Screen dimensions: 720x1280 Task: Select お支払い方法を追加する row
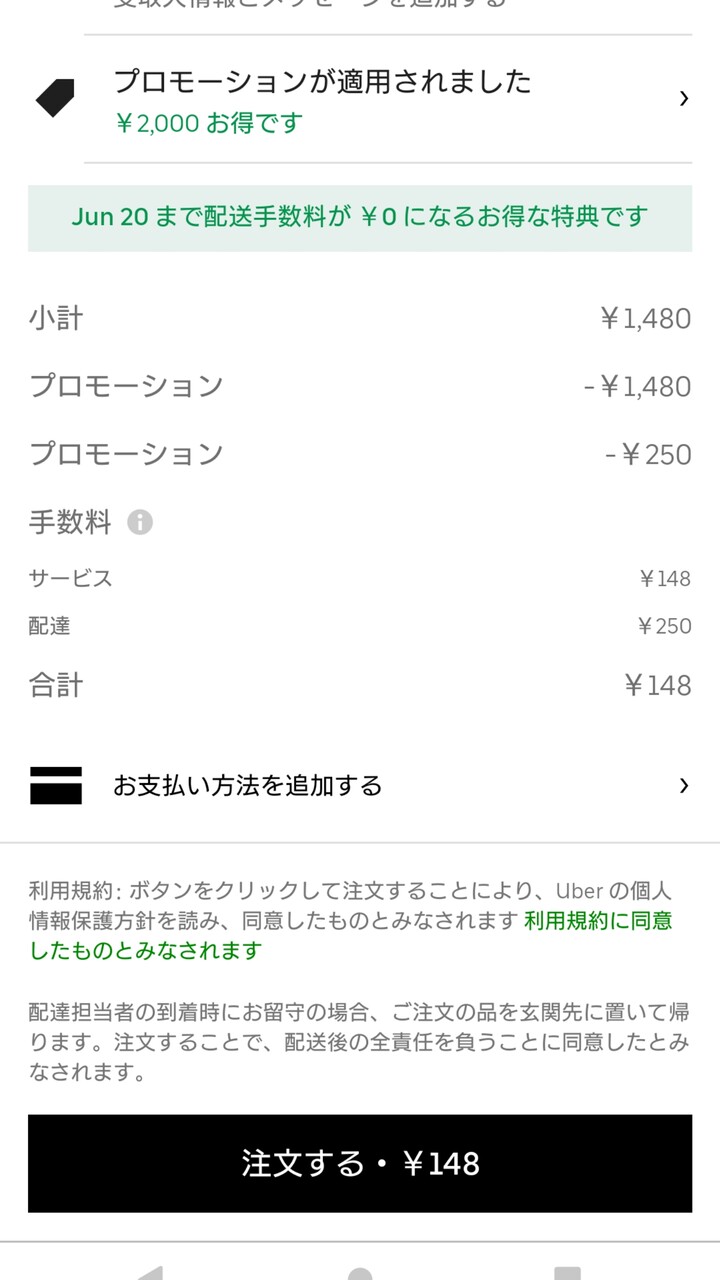(360, 785)
